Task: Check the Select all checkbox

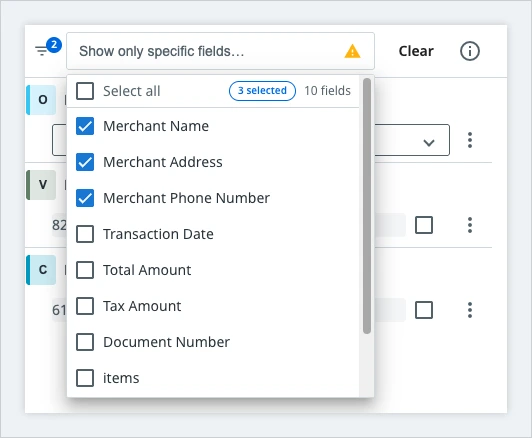Action: click(x=85, y=91)
